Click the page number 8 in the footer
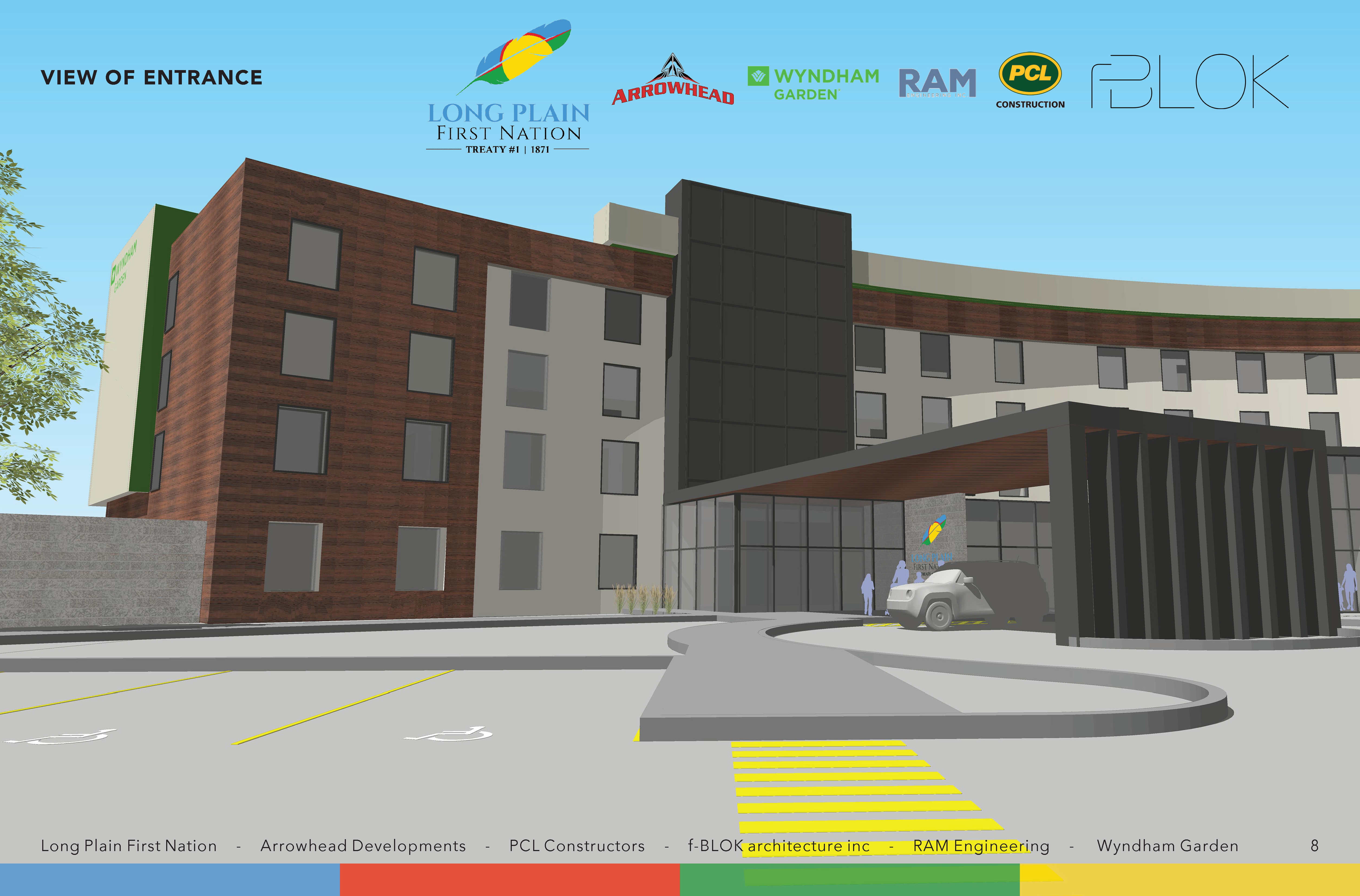 click(x=1314, y=846)
